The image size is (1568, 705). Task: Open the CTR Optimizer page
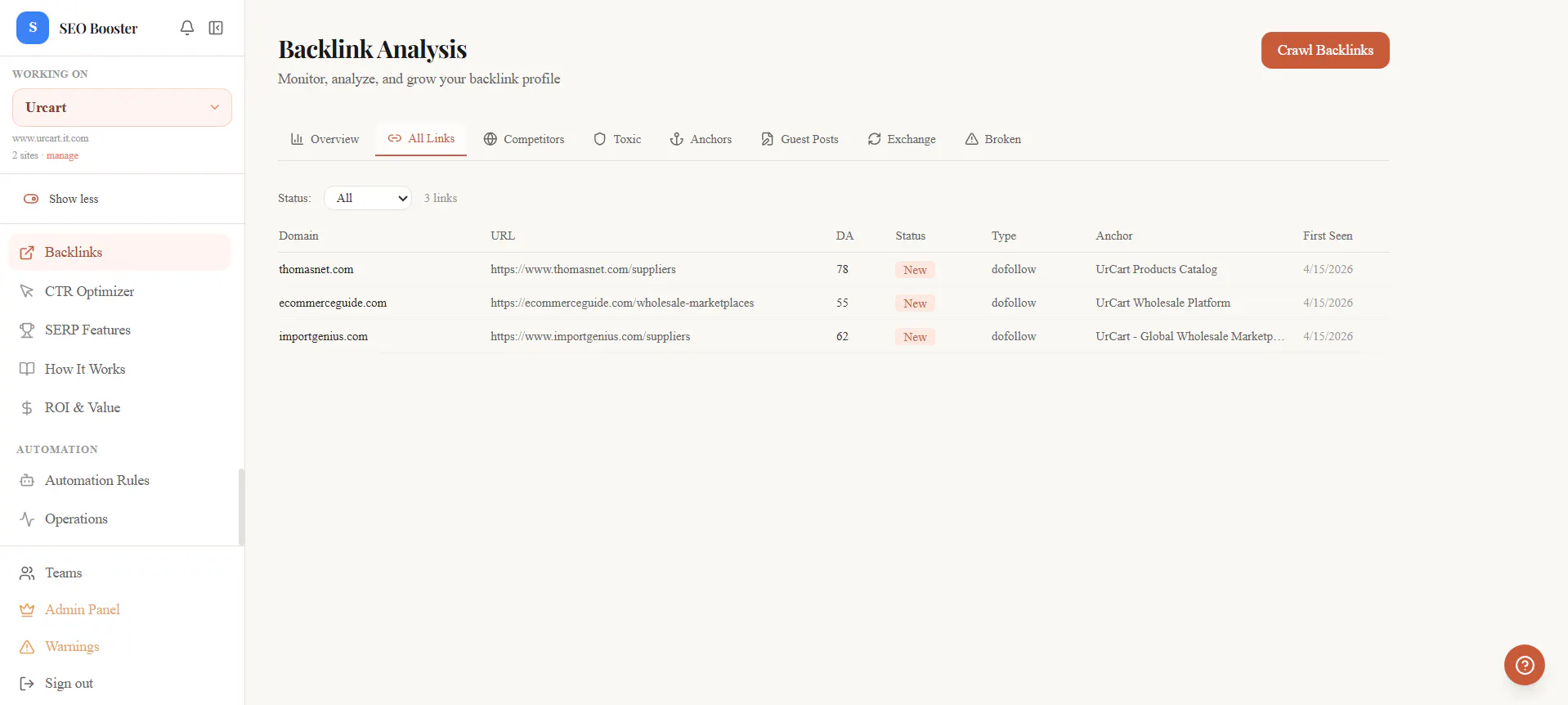click(119, 291)
